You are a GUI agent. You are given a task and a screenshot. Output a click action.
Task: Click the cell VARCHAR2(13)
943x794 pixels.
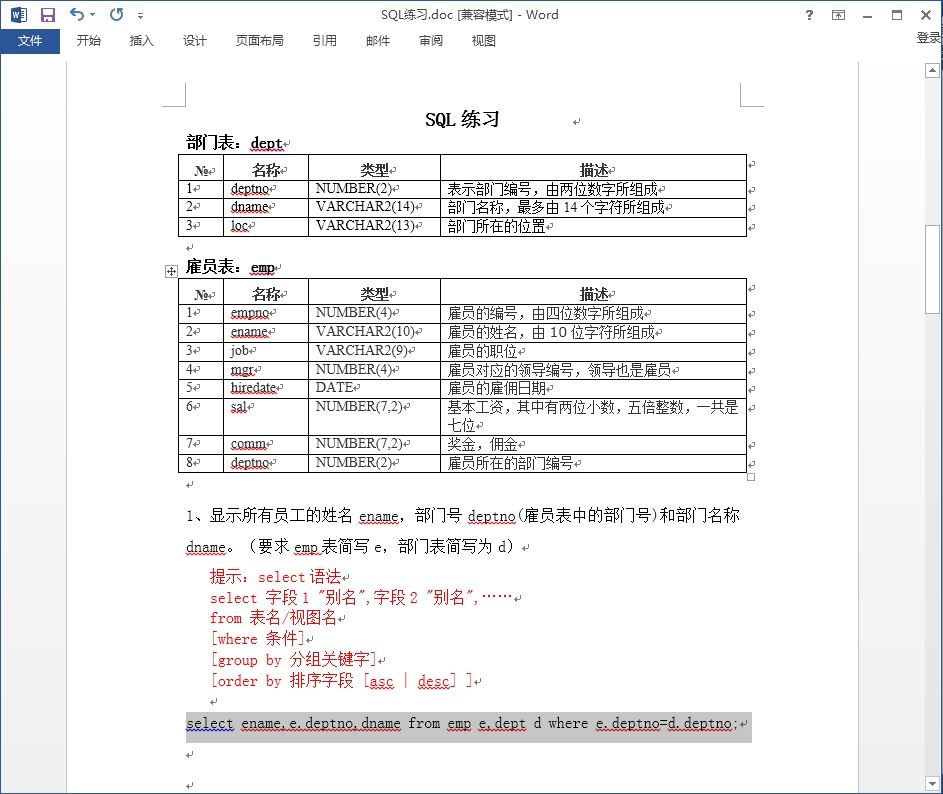tap(374, 226)
